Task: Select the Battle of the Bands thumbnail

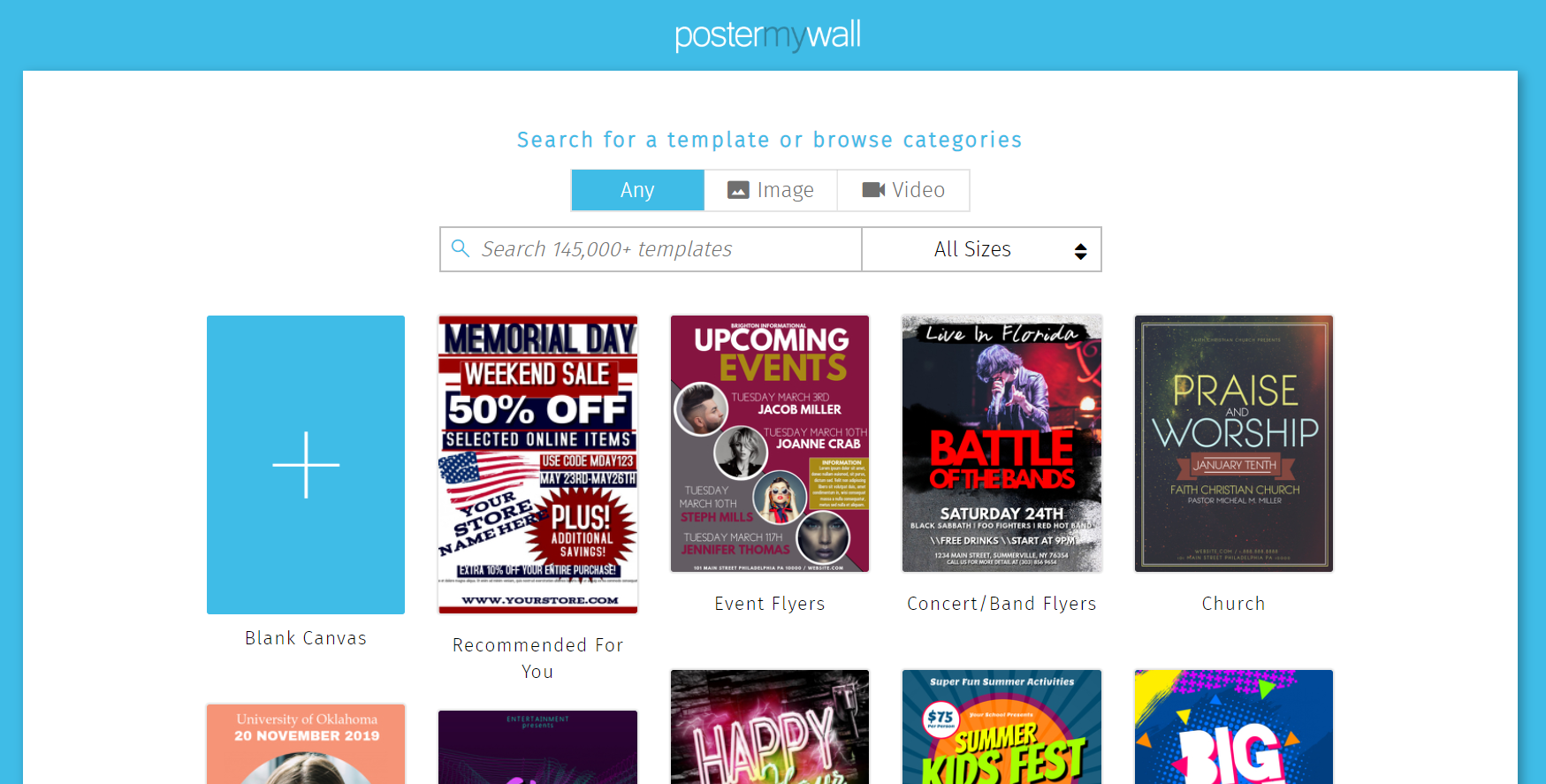Action: pyautogui.click(x=1001, y=444)
